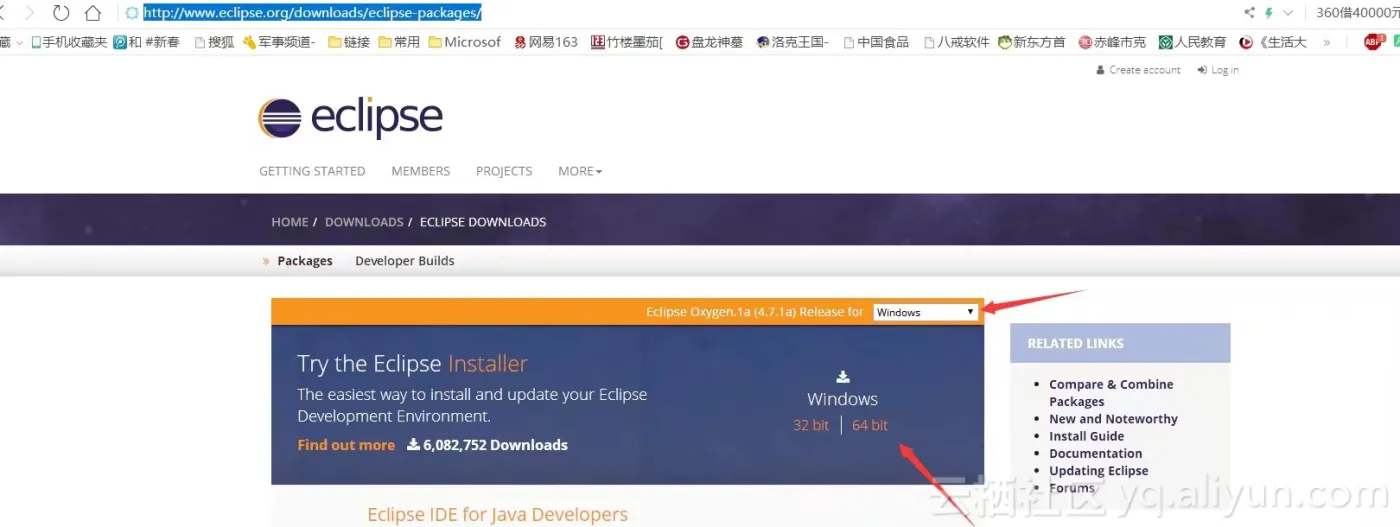The width and height of the screenshot is (1400, 527).
Task: Open the GETTING STARTED menu
Action: pos(312,171)
